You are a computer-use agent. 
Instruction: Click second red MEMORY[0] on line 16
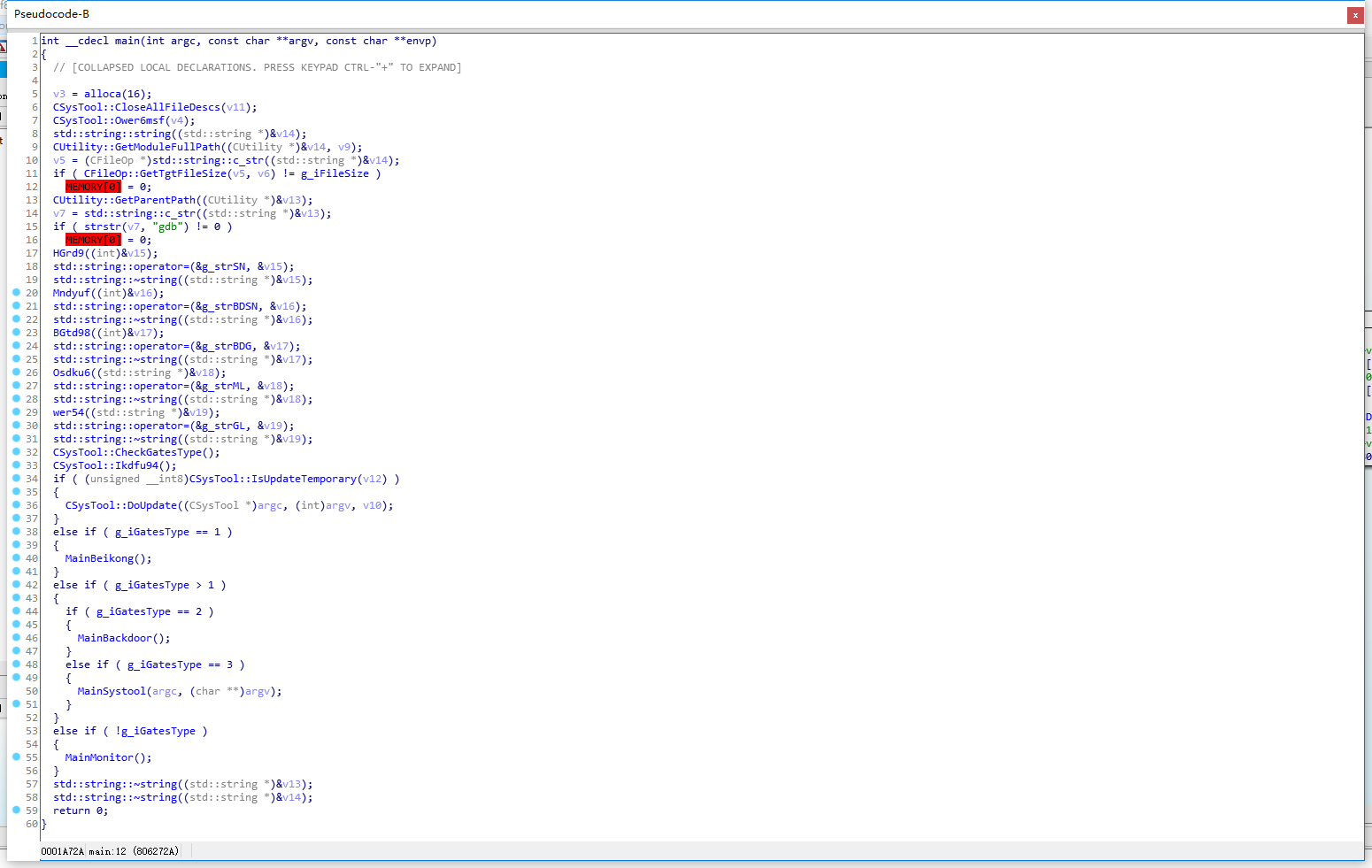pyautogui.click(x=93, y=240)
